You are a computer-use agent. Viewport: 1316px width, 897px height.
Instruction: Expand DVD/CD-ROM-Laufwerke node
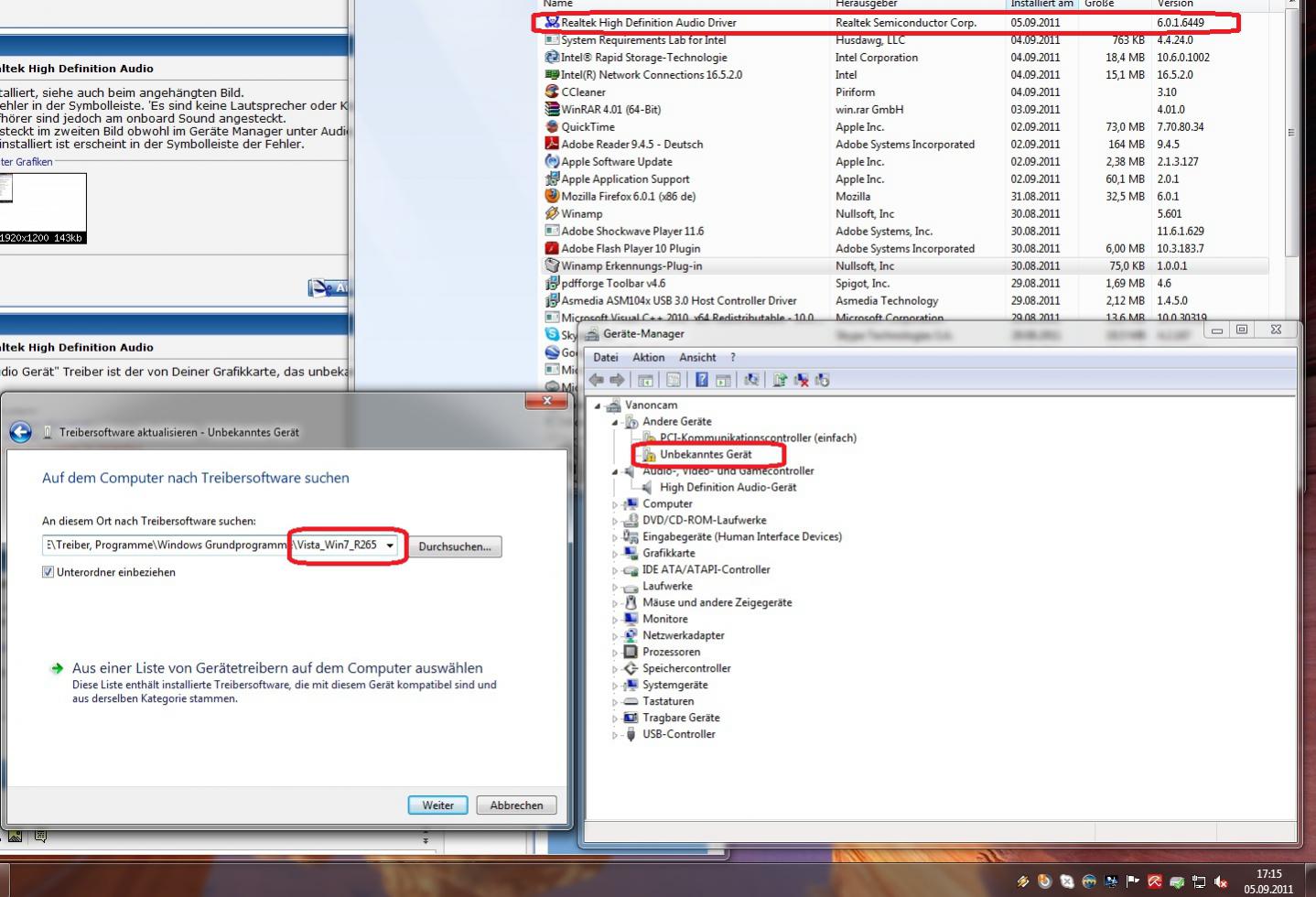tap(615, 521)
